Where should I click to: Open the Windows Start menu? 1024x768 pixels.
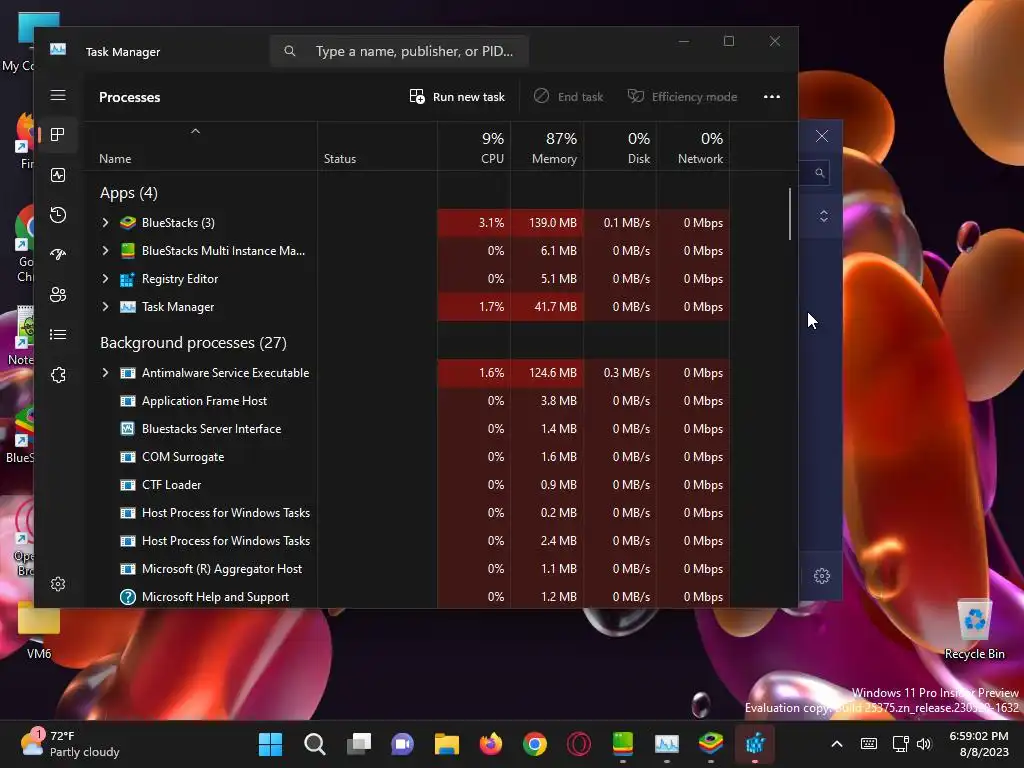[x=270, y=744]
